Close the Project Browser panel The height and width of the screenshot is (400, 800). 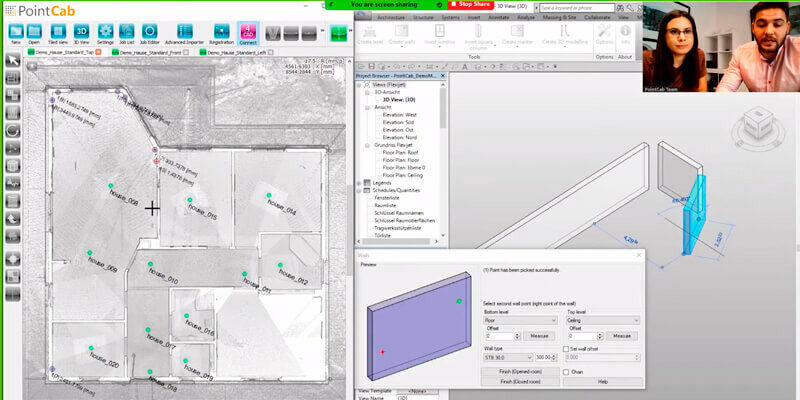point(443,76)
